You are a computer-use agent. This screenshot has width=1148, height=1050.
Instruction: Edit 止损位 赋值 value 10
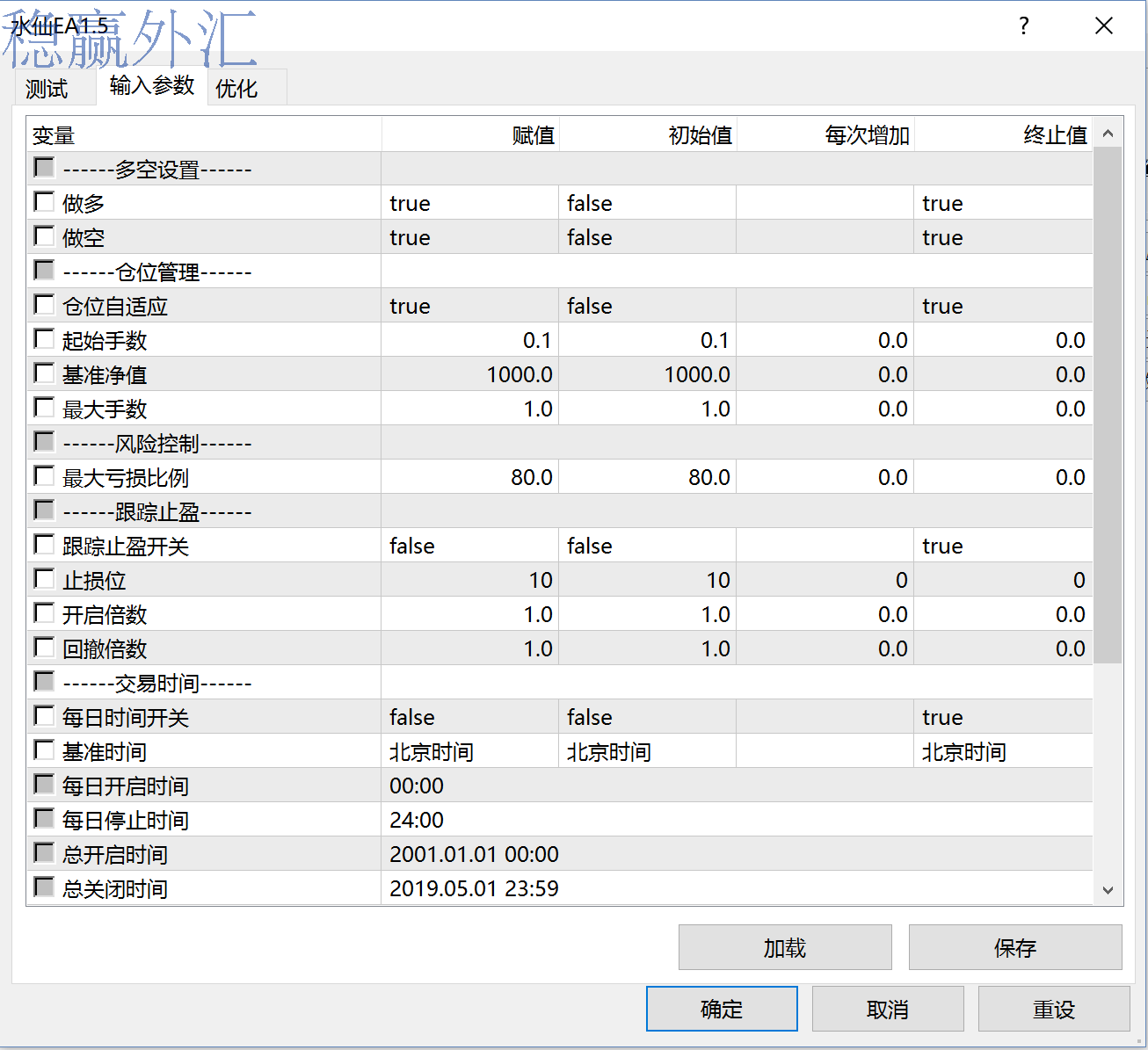pyautogui.click(x=470, y=580)
